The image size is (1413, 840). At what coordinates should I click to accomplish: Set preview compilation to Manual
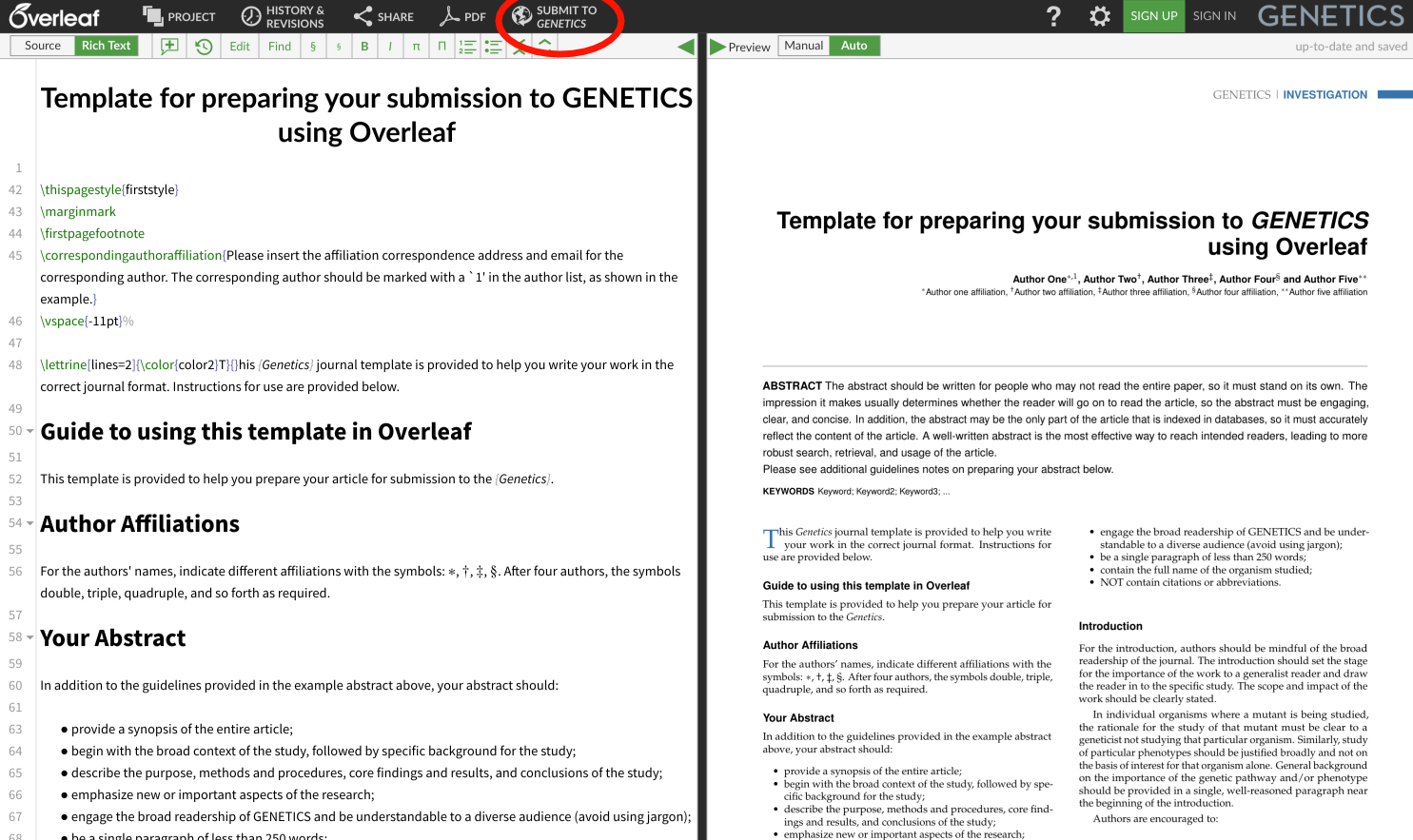point(804,46)
